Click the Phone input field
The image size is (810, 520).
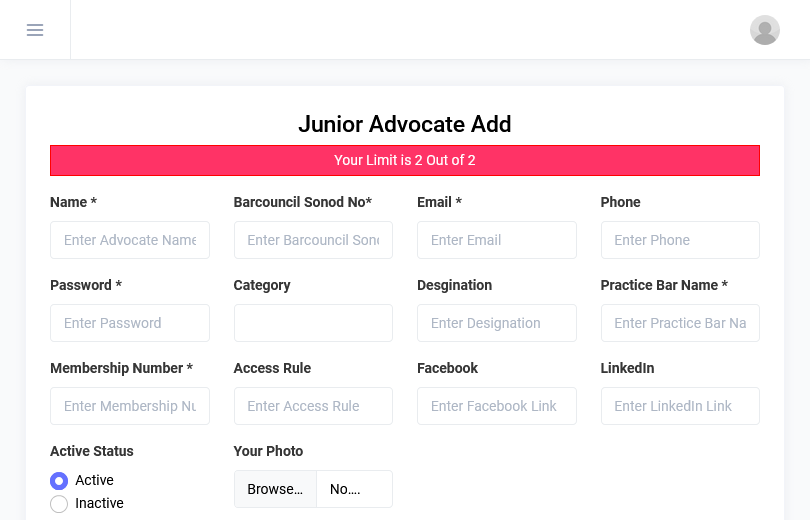(680, 240)
